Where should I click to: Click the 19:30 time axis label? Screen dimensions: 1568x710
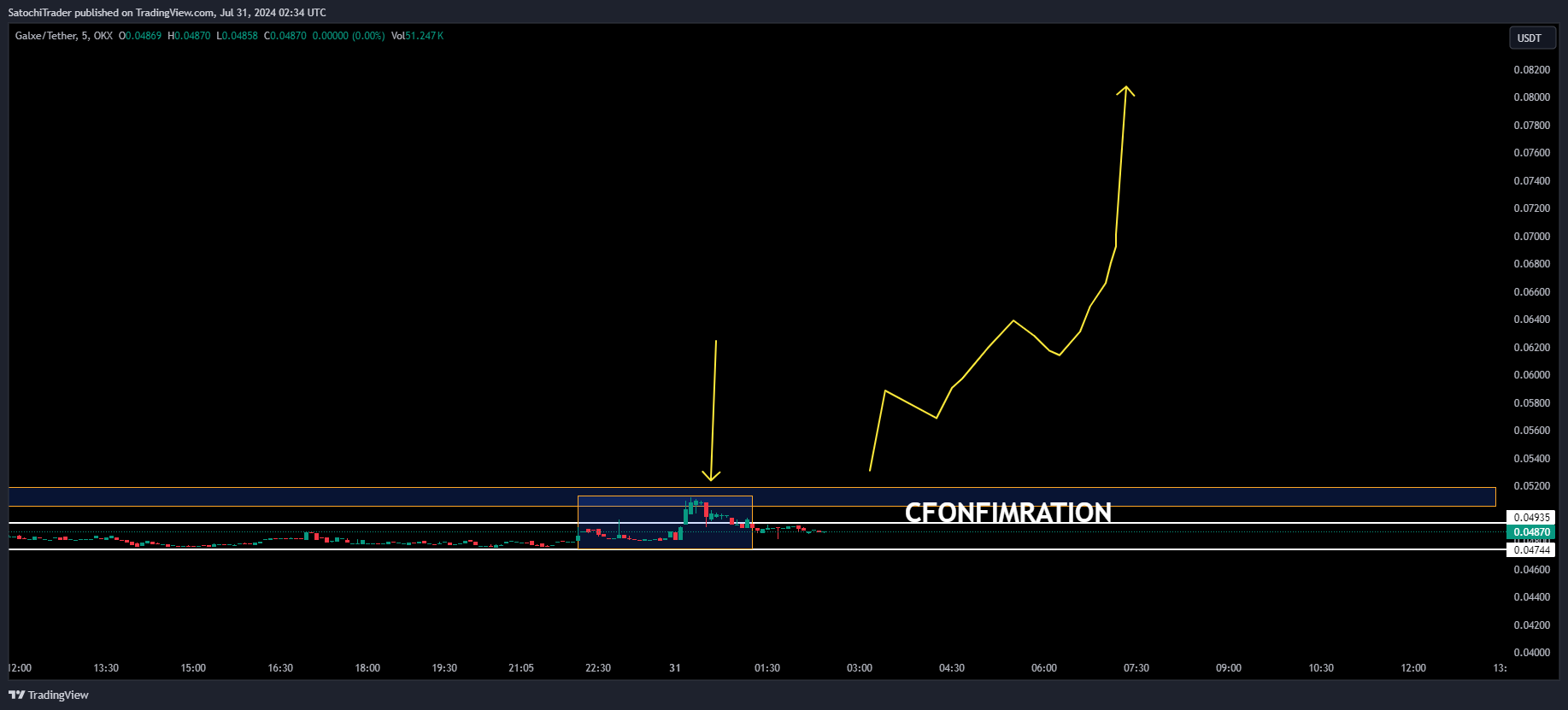pos(444,668)
